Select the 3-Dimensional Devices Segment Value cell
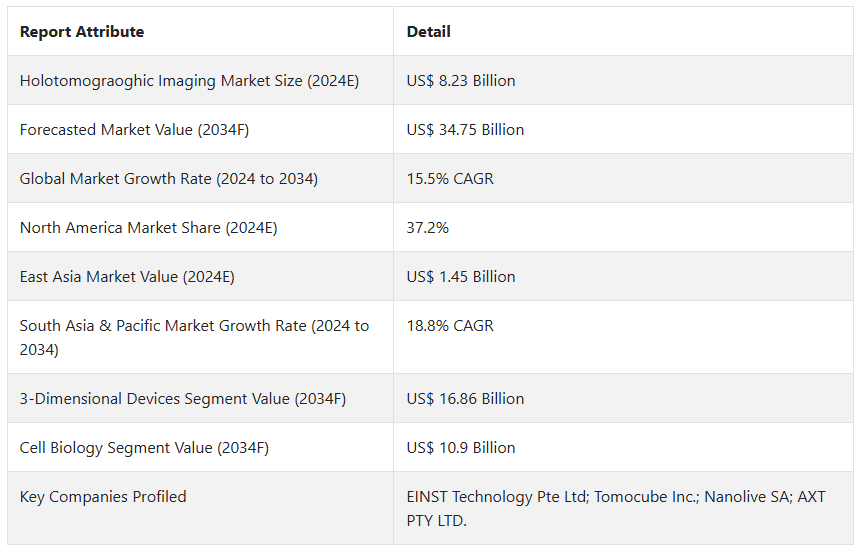The image size is (859, 556). [183, 399]
